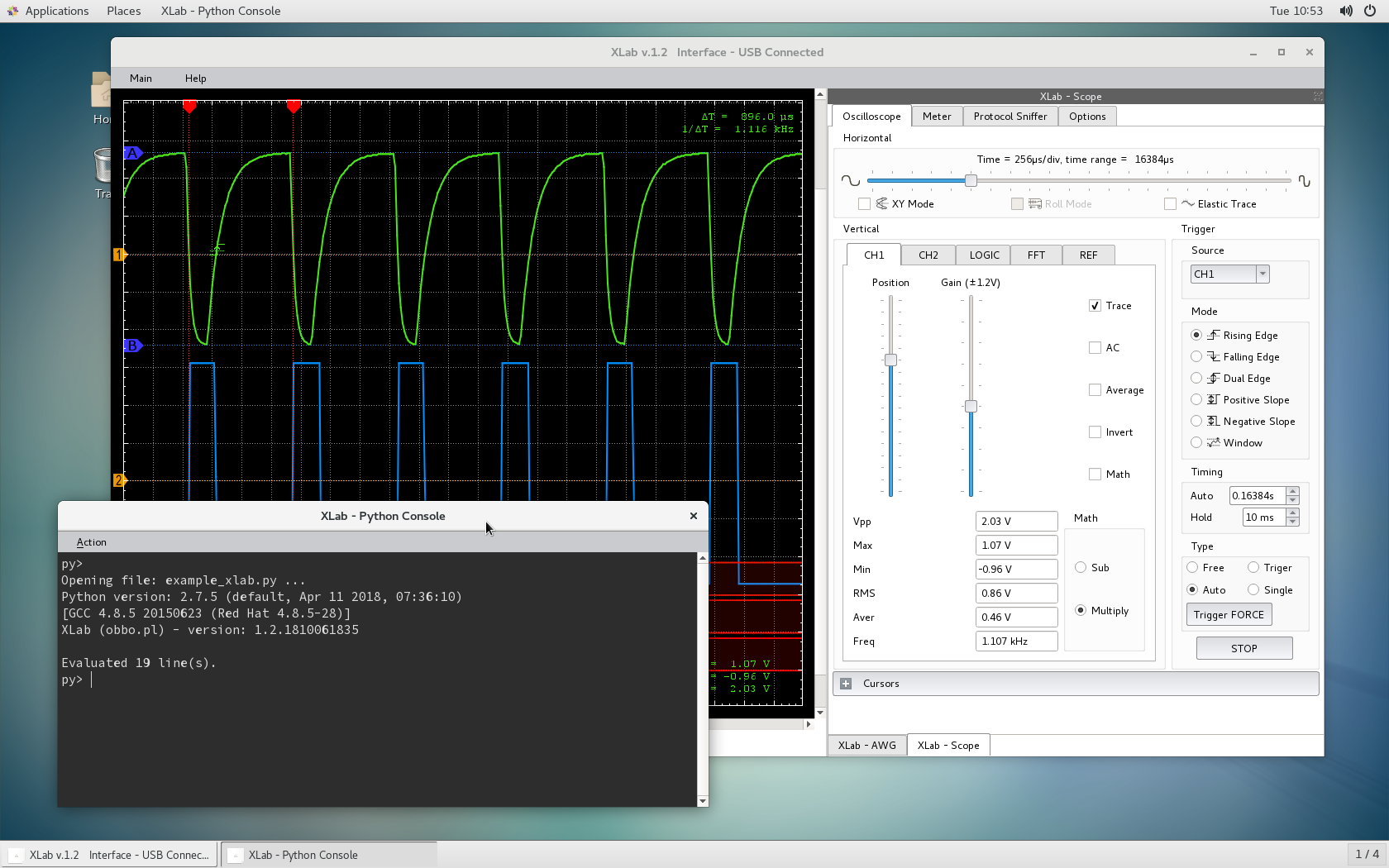The image size is (1389, 868).
Task: Expand the Cursors section
Action: 846,684
